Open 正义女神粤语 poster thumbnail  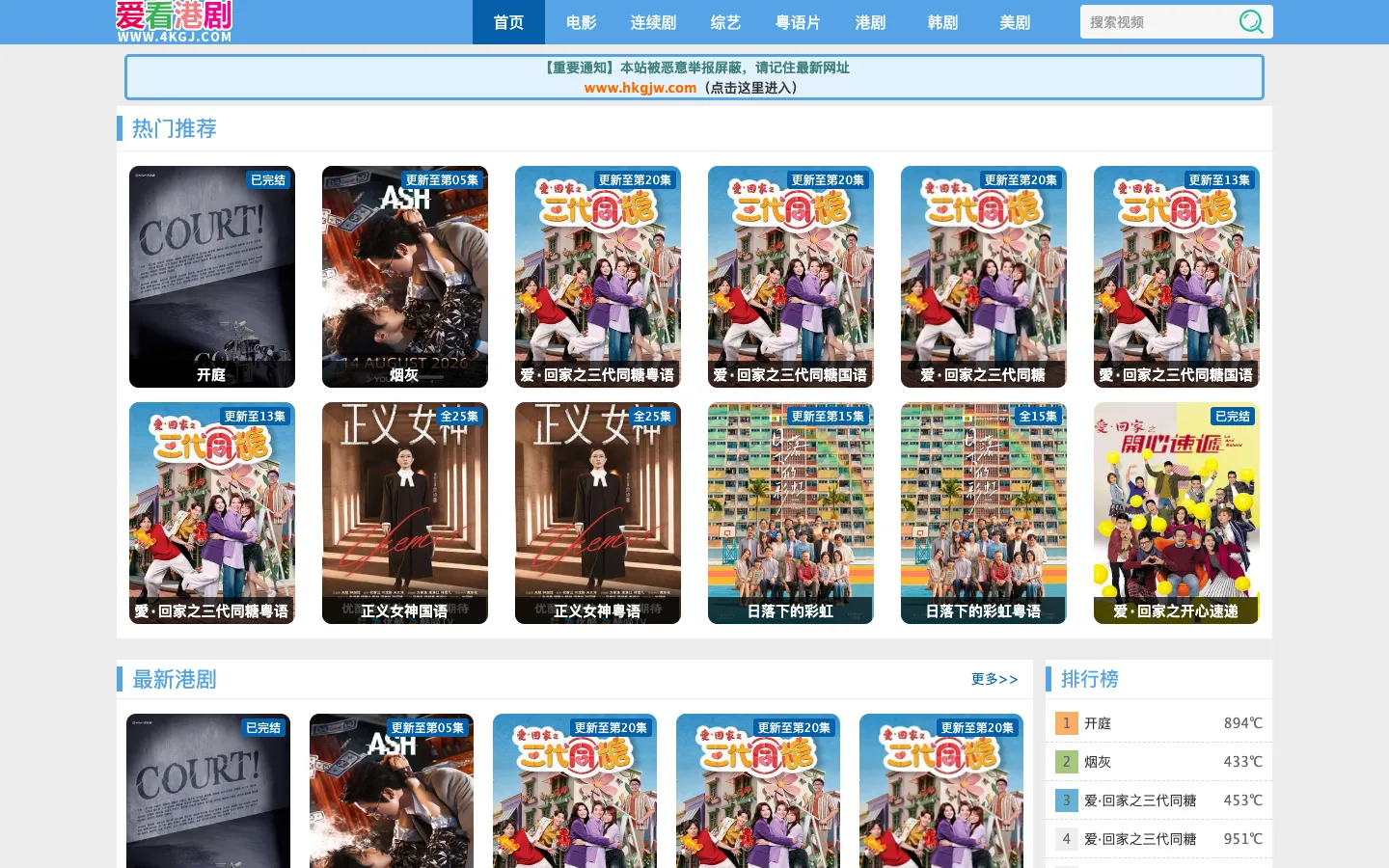pyautogui.click(x=598, y=513)
